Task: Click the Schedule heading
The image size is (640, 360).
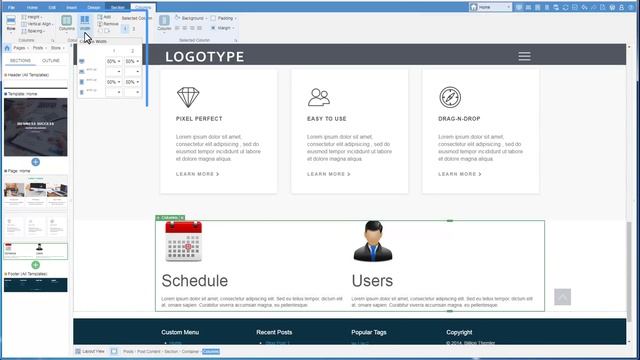Action: click(x=195, y=281)
